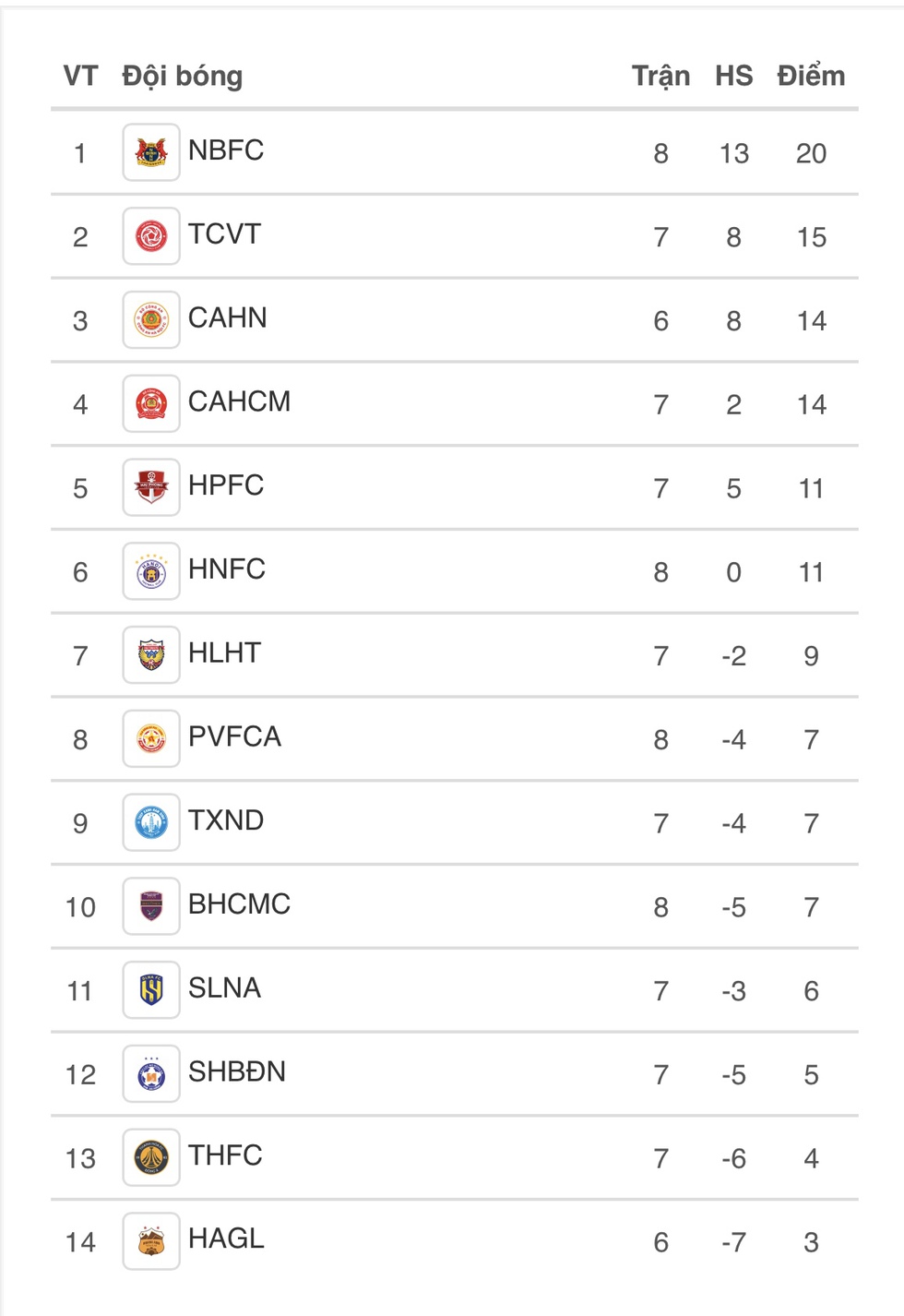Click the HNFC club badge
904x1316 pixels.
point(151,571)
